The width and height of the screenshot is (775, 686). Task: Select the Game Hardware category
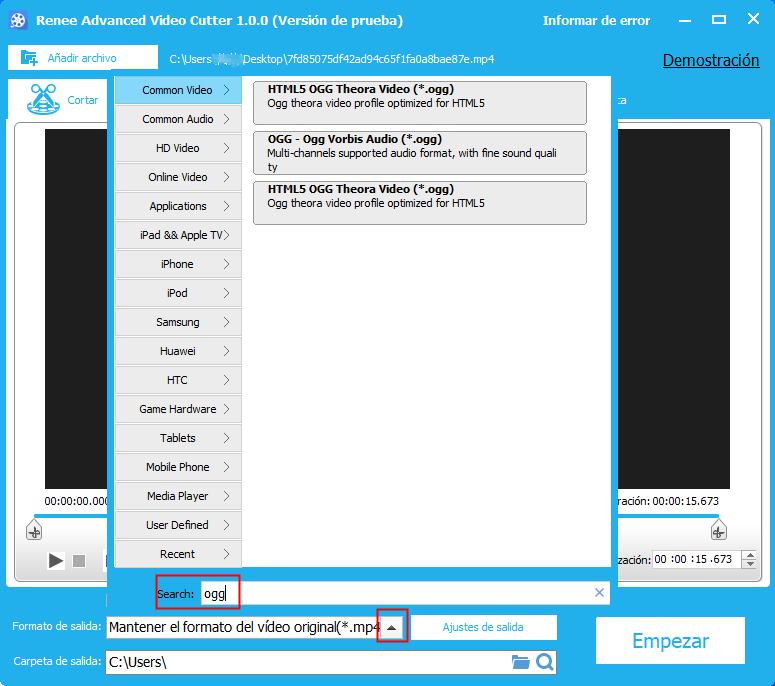(178, 409)
